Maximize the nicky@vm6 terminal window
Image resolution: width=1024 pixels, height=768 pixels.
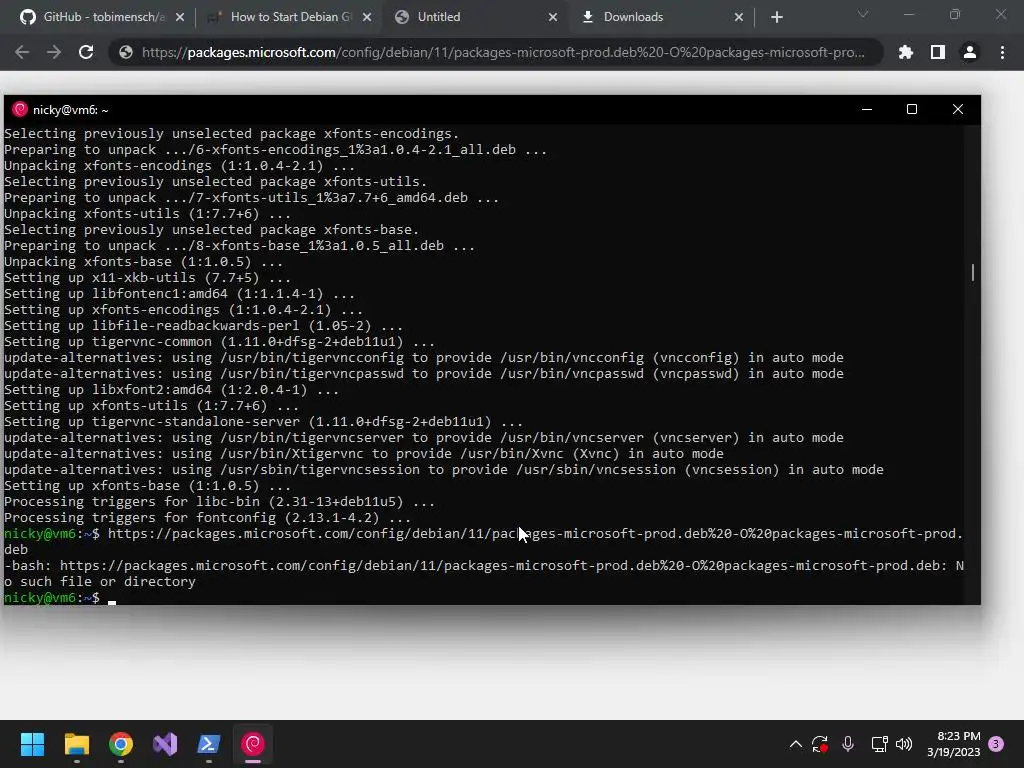[912, 109]
